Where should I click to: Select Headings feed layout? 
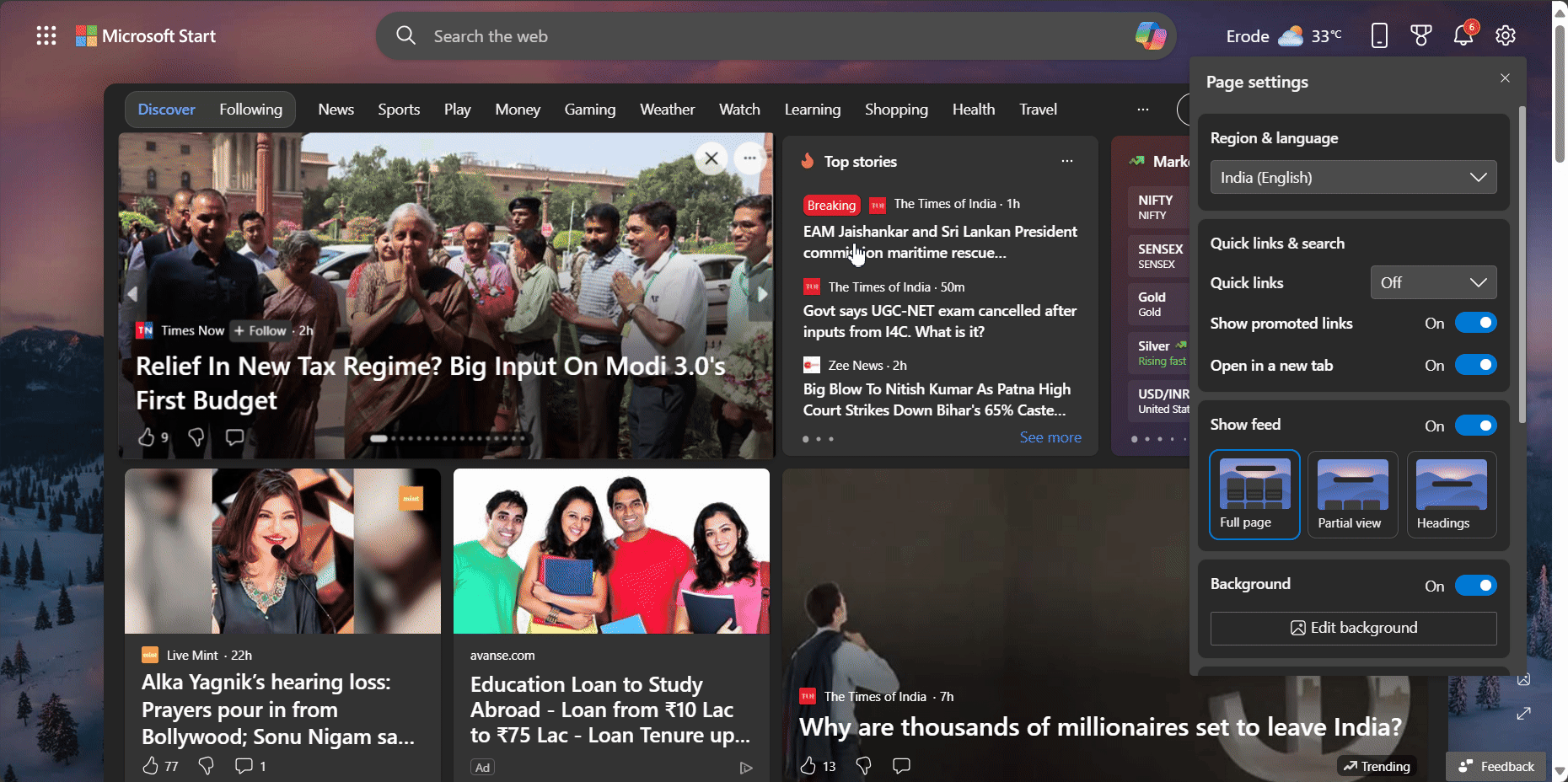click(x=1452, y=495)
